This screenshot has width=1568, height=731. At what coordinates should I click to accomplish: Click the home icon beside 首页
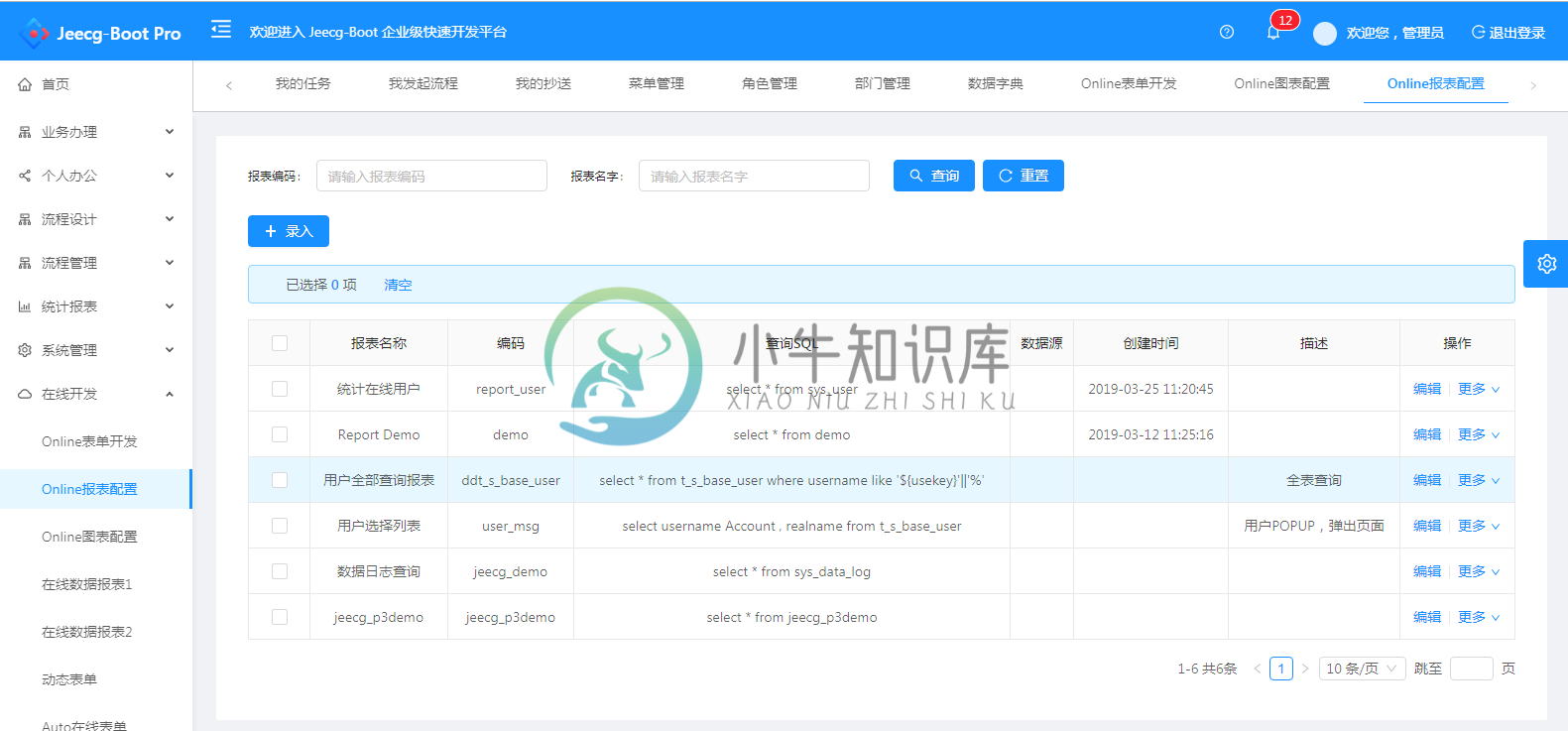pos(25,84)
